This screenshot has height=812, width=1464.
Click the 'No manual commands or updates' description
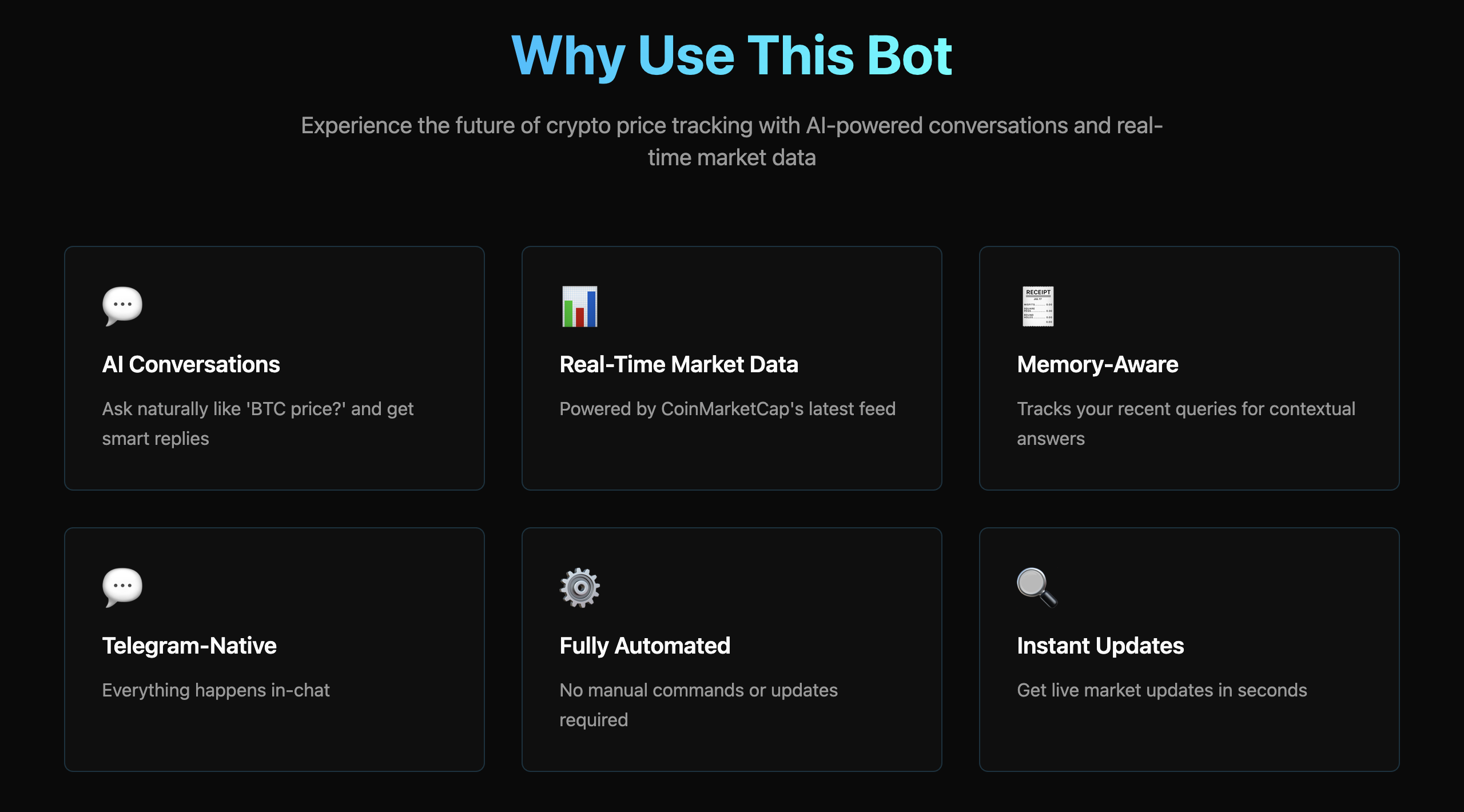[698, 705]
